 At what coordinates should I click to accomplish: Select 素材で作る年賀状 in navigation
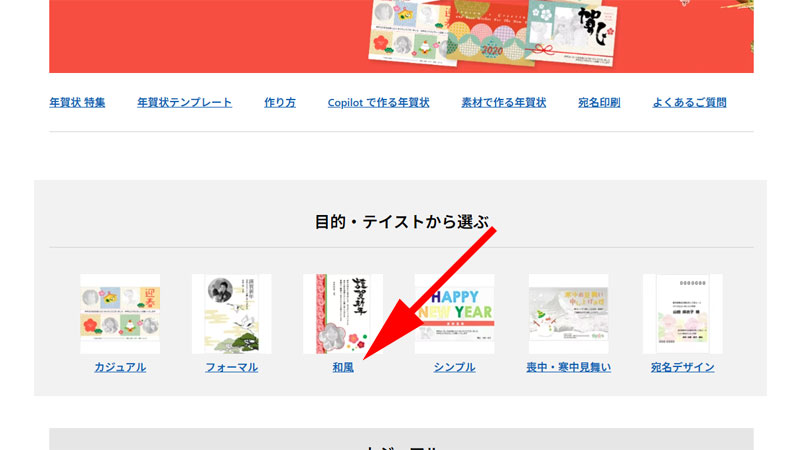[504, 103]
